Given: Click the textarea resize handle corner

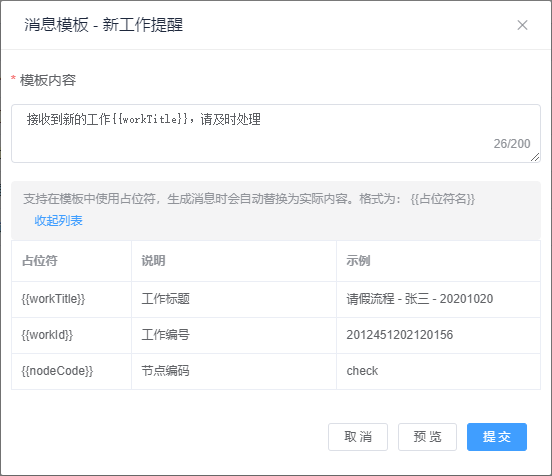Looking at the screenshot, I should [535, 157].
